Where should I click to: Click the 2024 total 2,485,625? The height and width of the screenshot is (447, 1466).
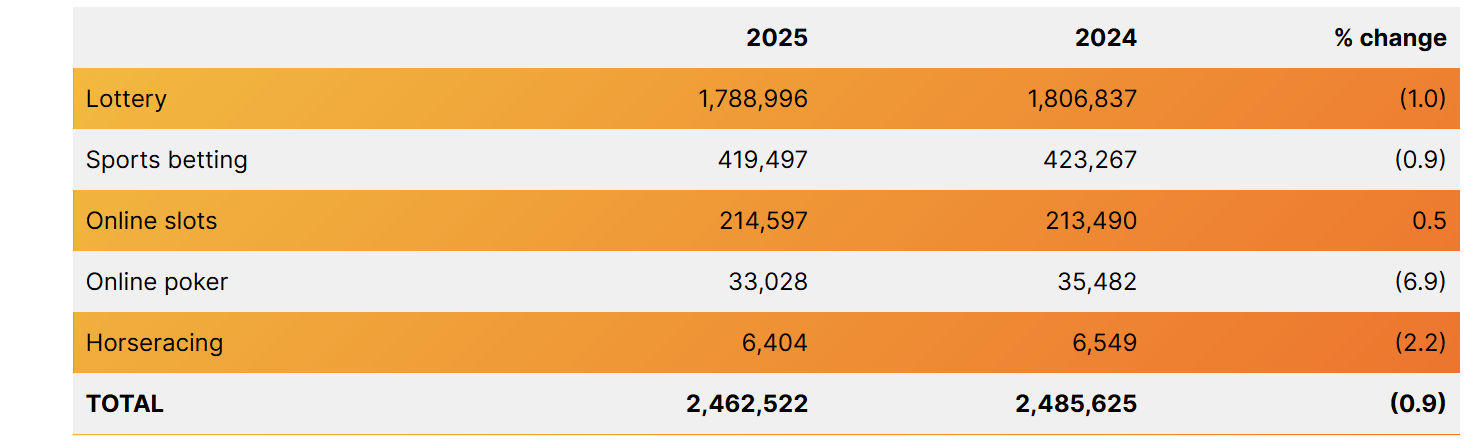1076,404
